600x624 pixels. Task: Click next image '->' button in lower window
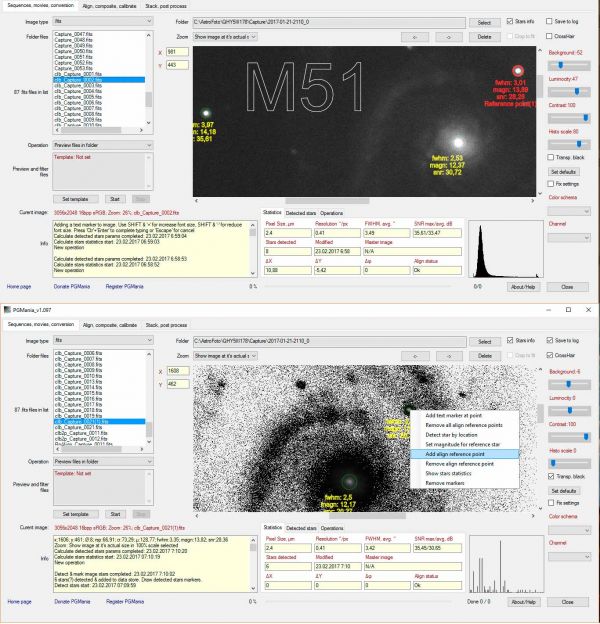point(450,356)
